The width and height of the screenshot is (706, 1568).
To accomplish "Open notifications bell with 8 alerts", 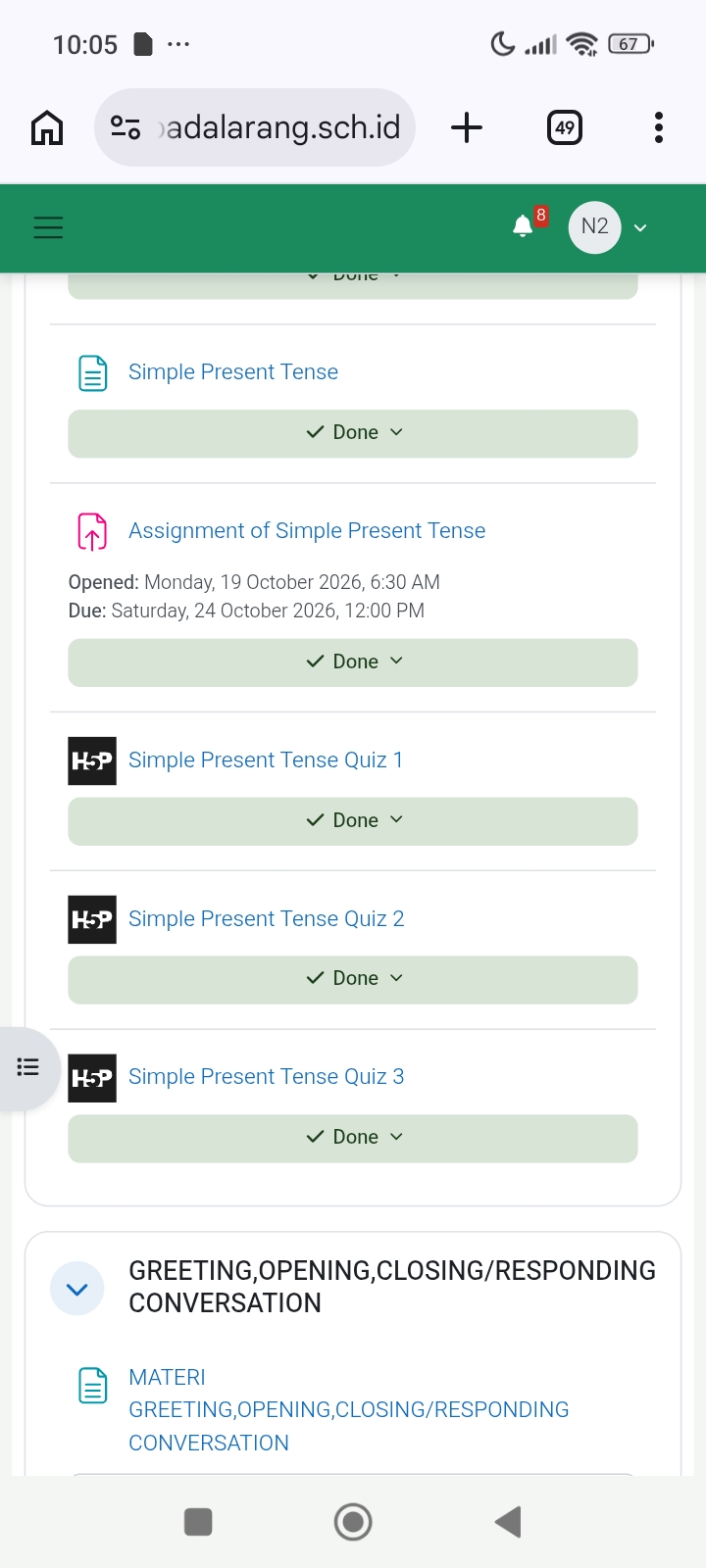I will [x=524, y=226].
